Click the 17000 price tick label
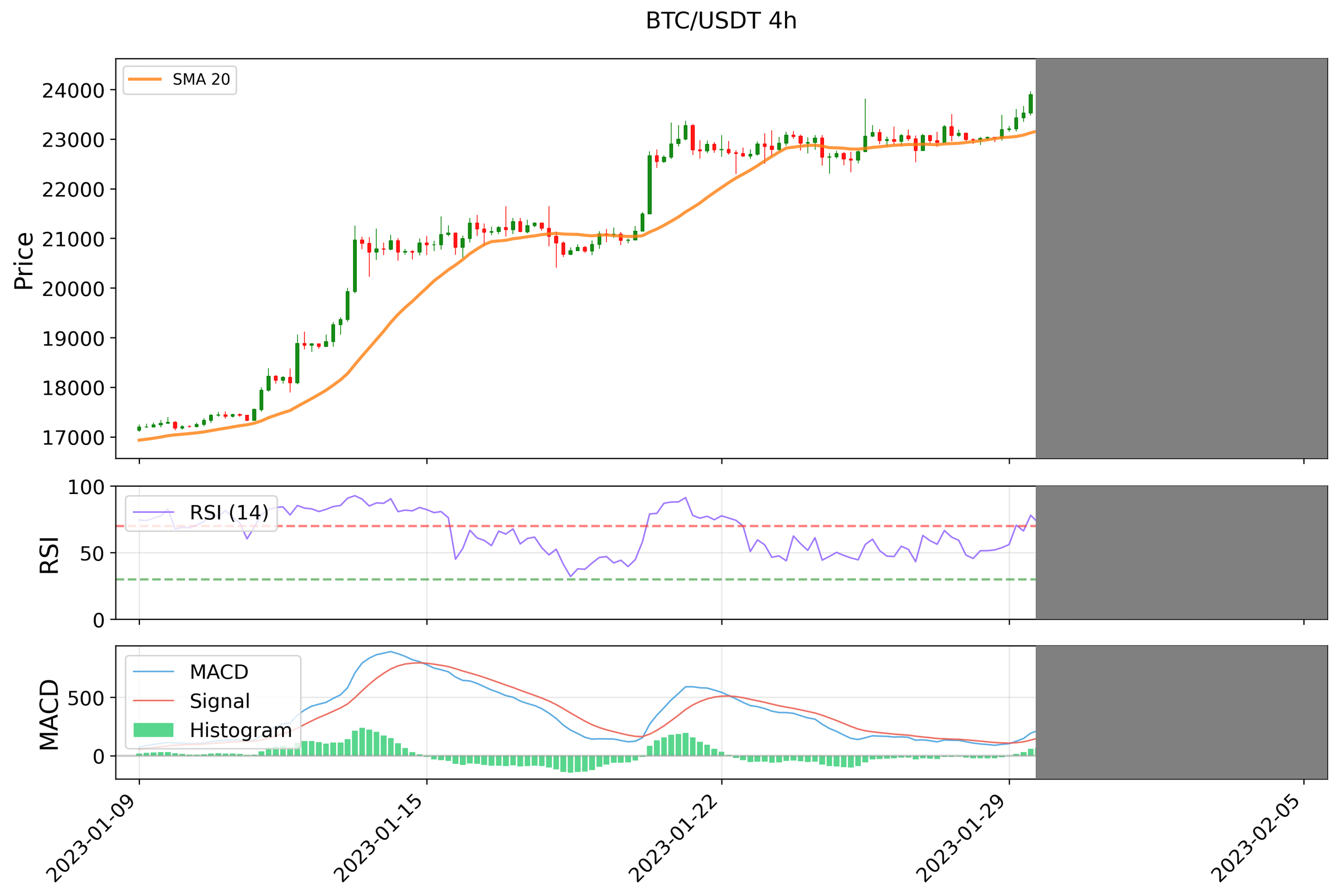1338x896 pixels. (x=74, y=438)
